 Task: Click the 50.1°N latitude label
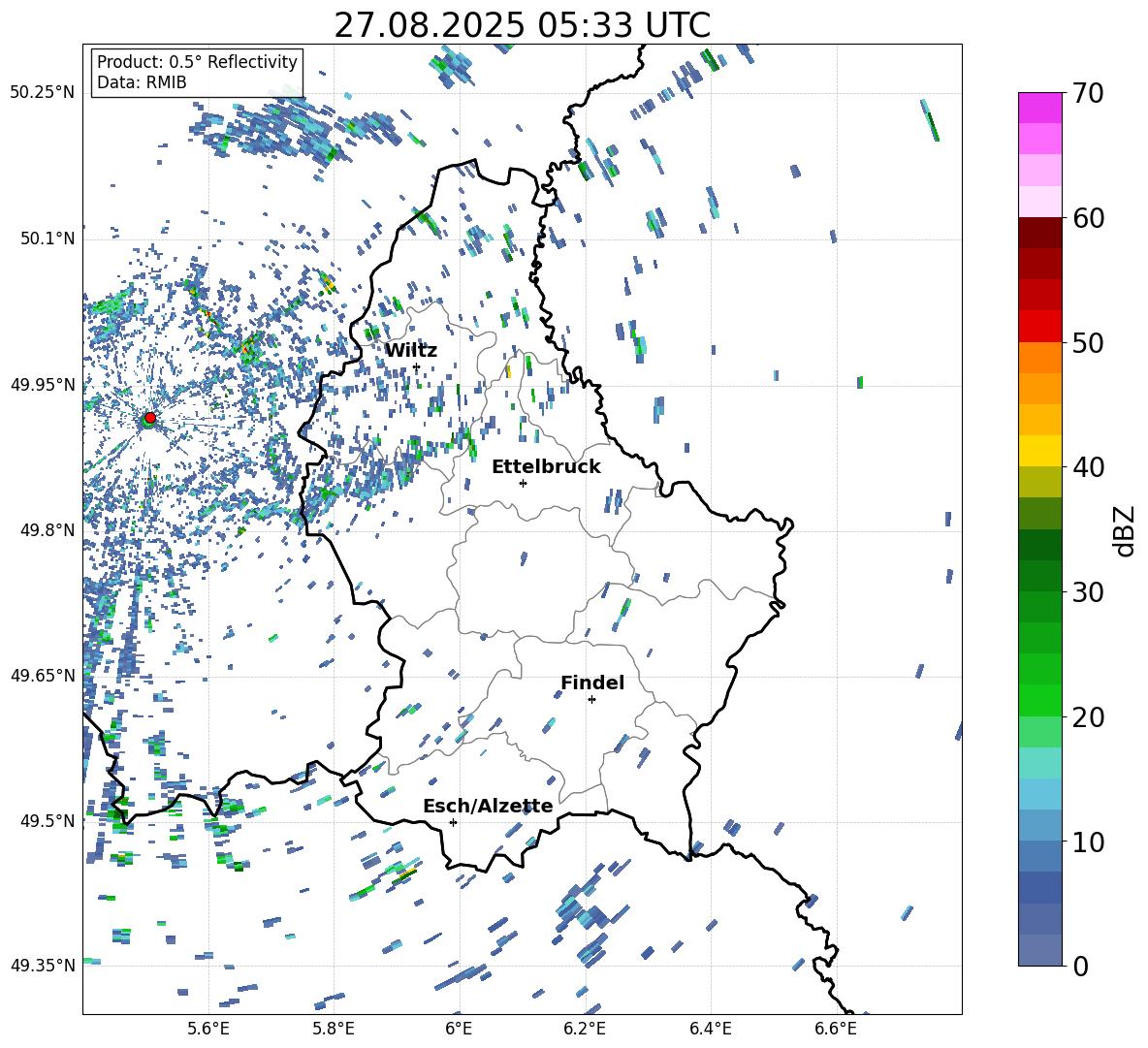pyautogui.click(x=47, y=238)
